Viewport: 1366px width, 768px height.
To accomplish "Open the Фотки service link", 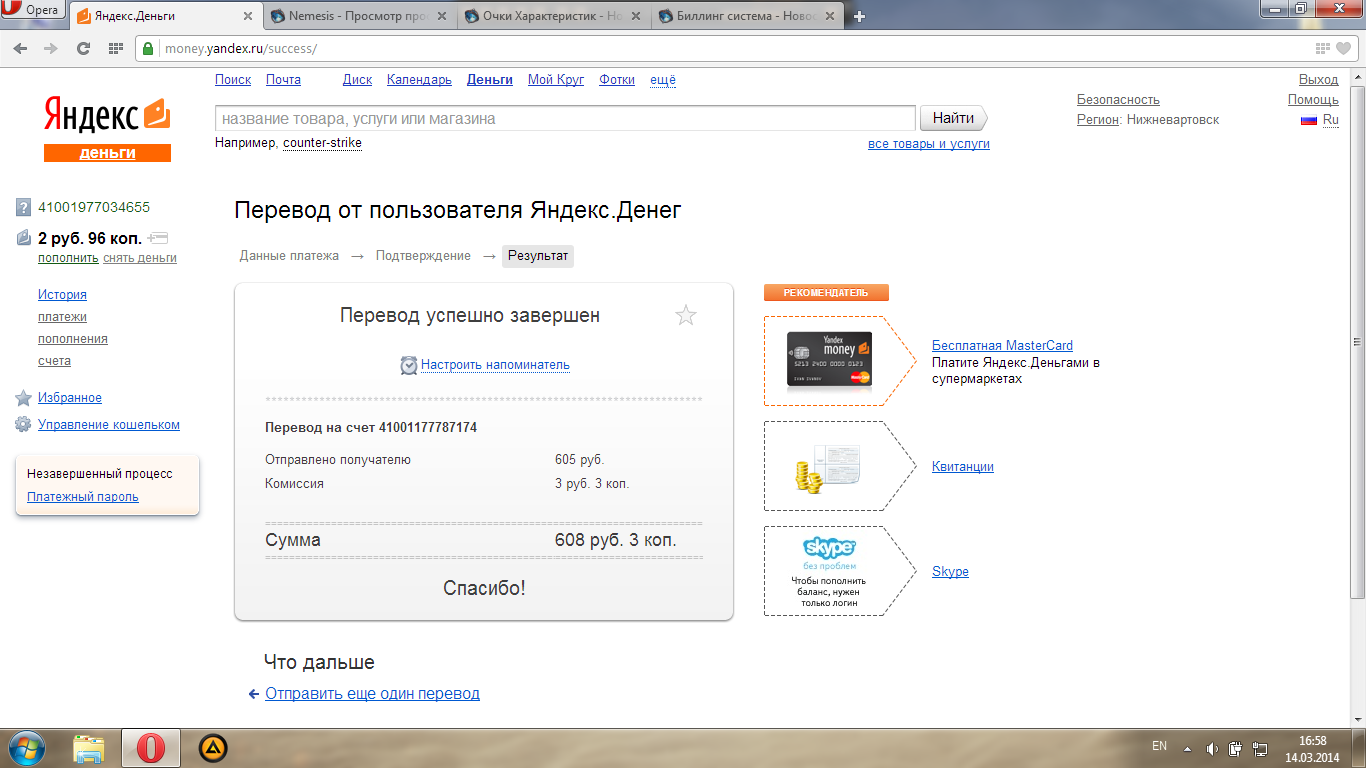I will click(617, 80).
